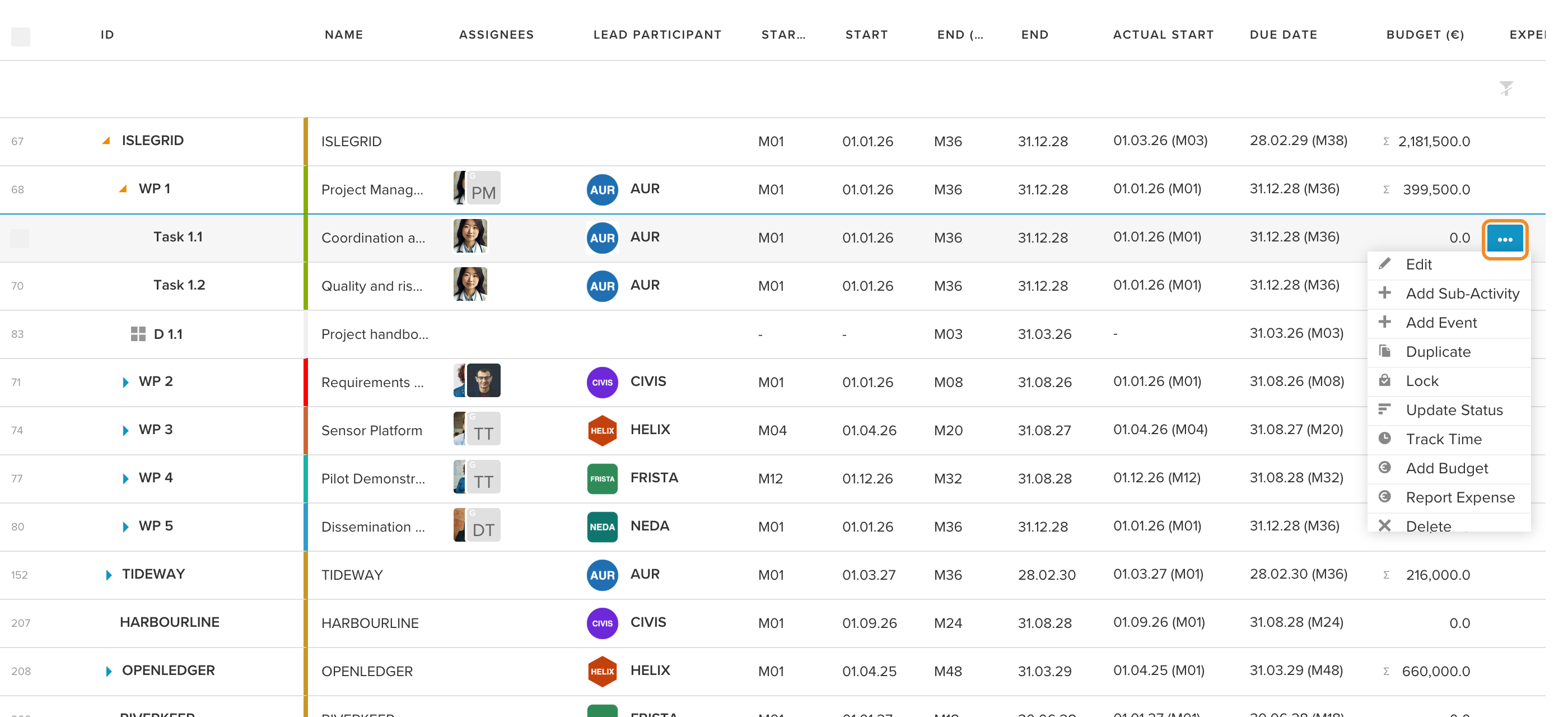
Task: Expand the OPENLEDGER project row
Action: [x=108, y=671]
